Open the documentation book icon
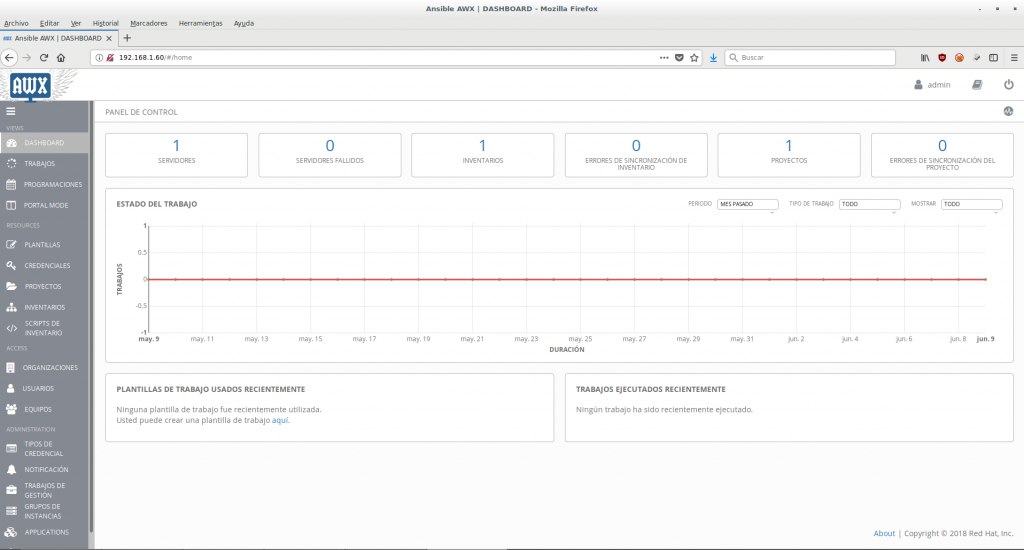Viewport: 1024px width, 550px height. [977, 85]
